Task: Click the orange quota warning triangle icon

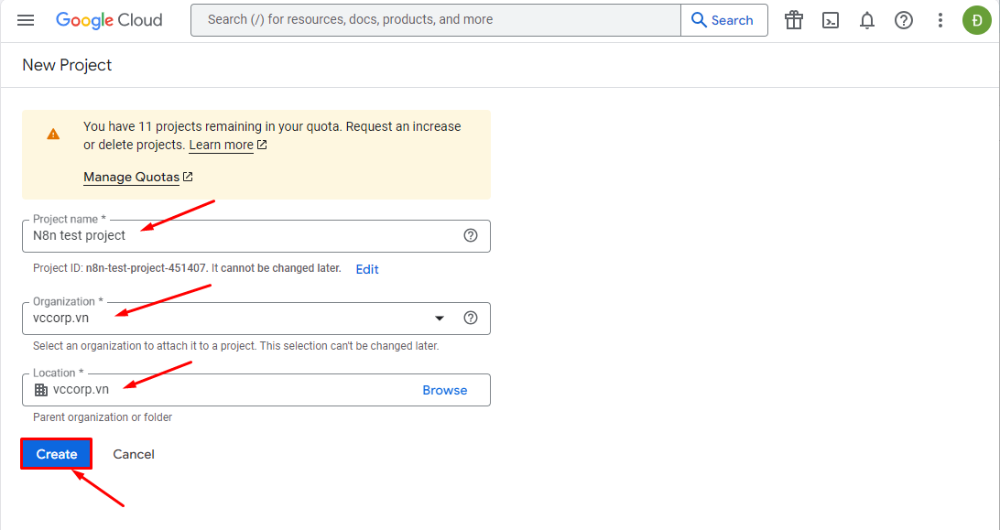Action: click(54, 134)
